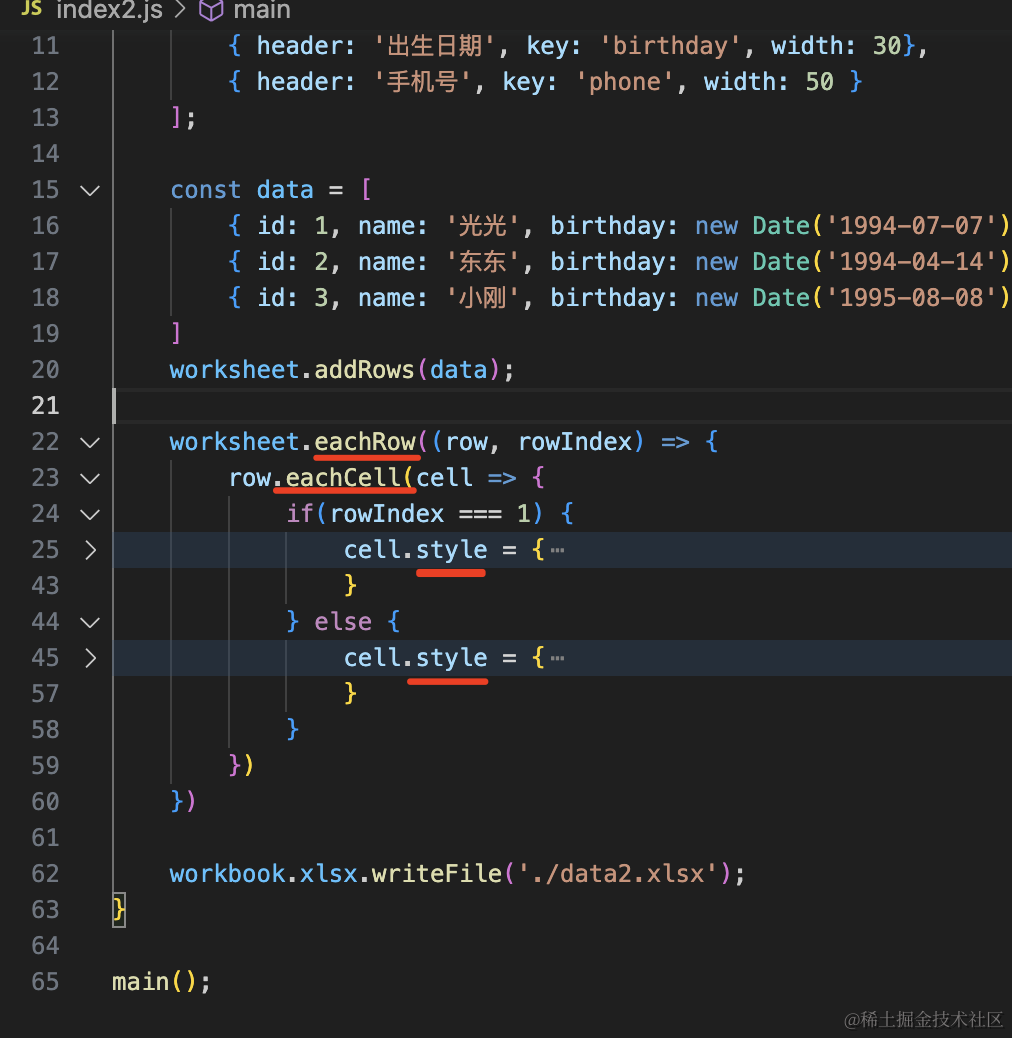Click the main symbol cube icon
The width and height of the screenshot is (1012, 1038).
211,10
